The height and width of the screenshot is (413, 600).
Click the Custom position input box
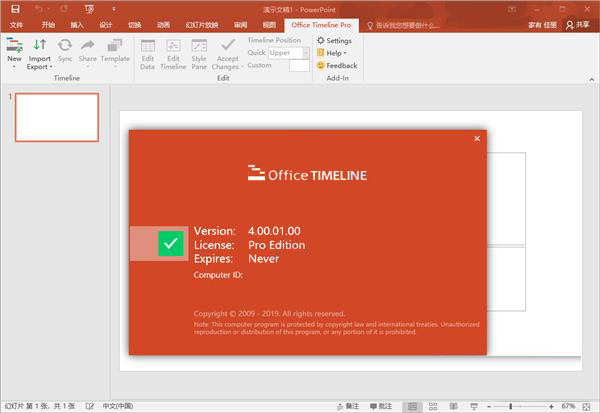point(299,65)
